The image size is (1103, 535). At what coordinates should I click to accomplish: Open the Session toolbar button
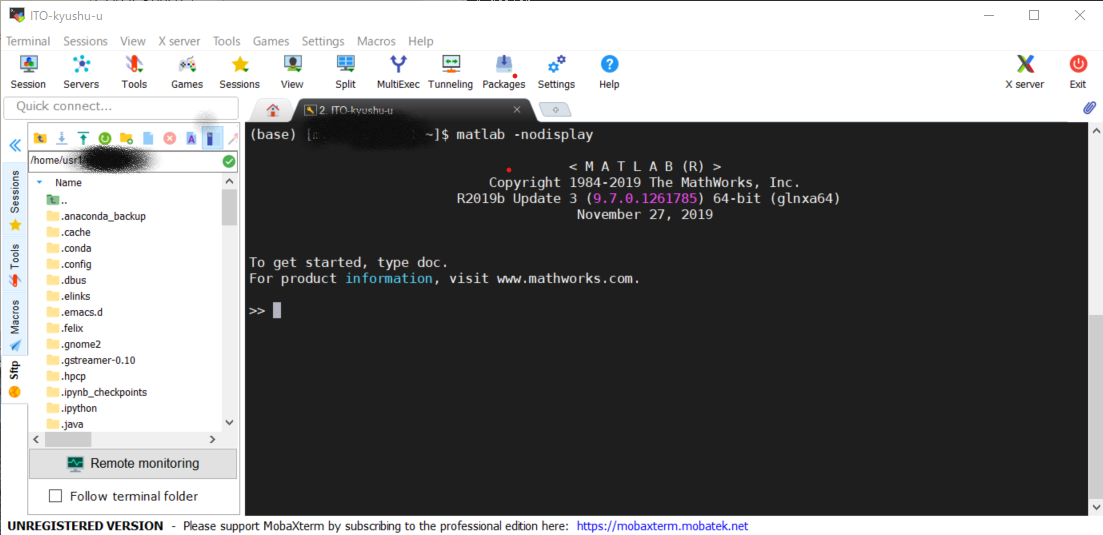(x=28, y=72)
